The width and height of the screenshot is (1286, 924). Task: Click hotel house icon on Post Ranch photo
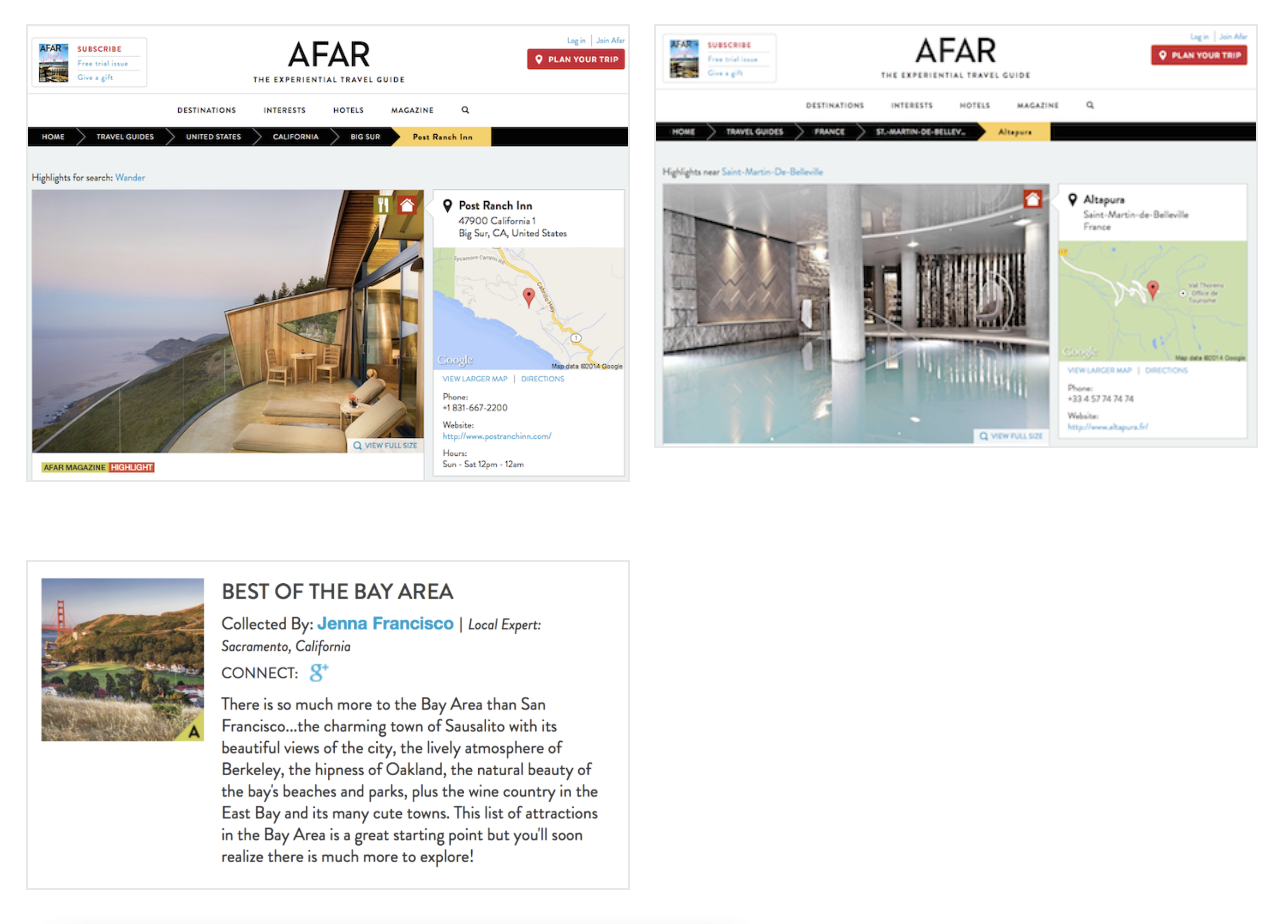[x=406, y=205]
